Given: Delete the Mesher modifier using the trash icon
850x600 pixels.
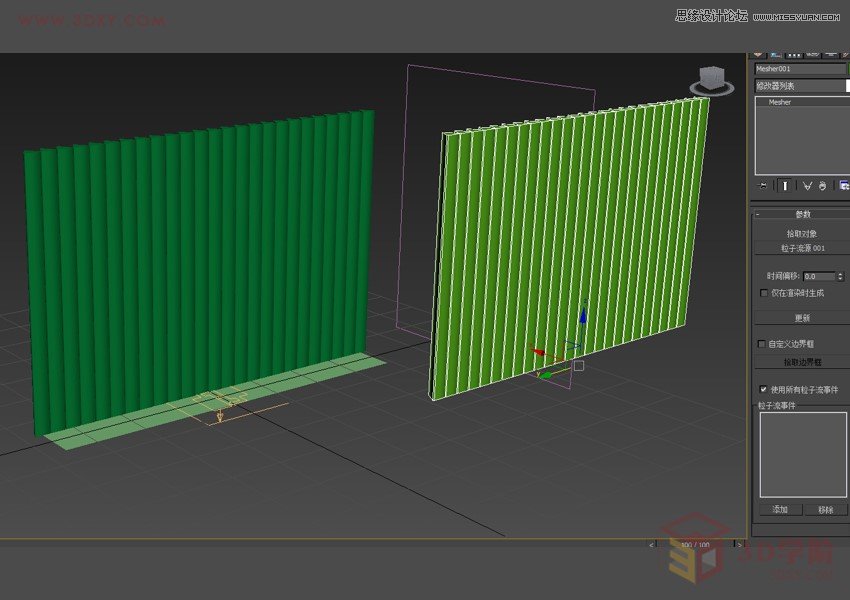Looking at the screenshot, I should [x=821, y=184].
